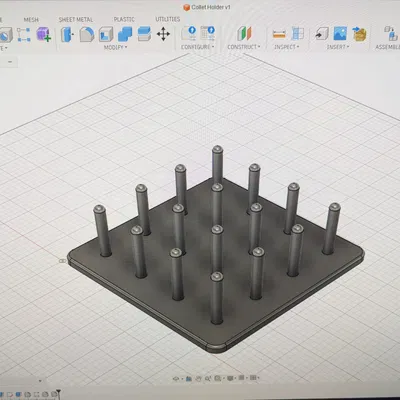Click Grid and Snaps icon
This screenshot has height=400, width=400.
click(242, 378)
